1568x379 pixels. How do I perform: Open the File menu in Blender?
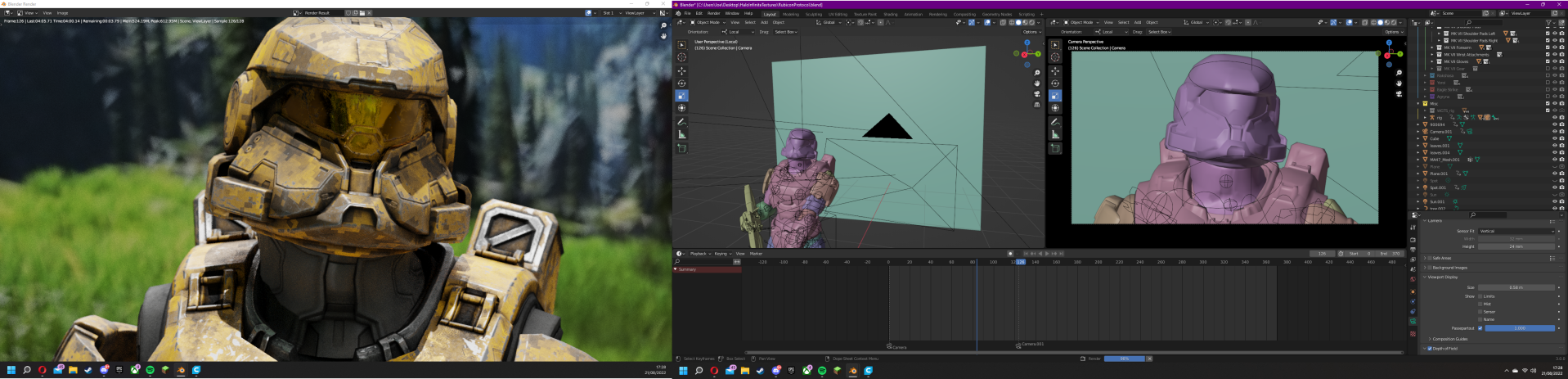pyautogui.click(x=687, y=13)
